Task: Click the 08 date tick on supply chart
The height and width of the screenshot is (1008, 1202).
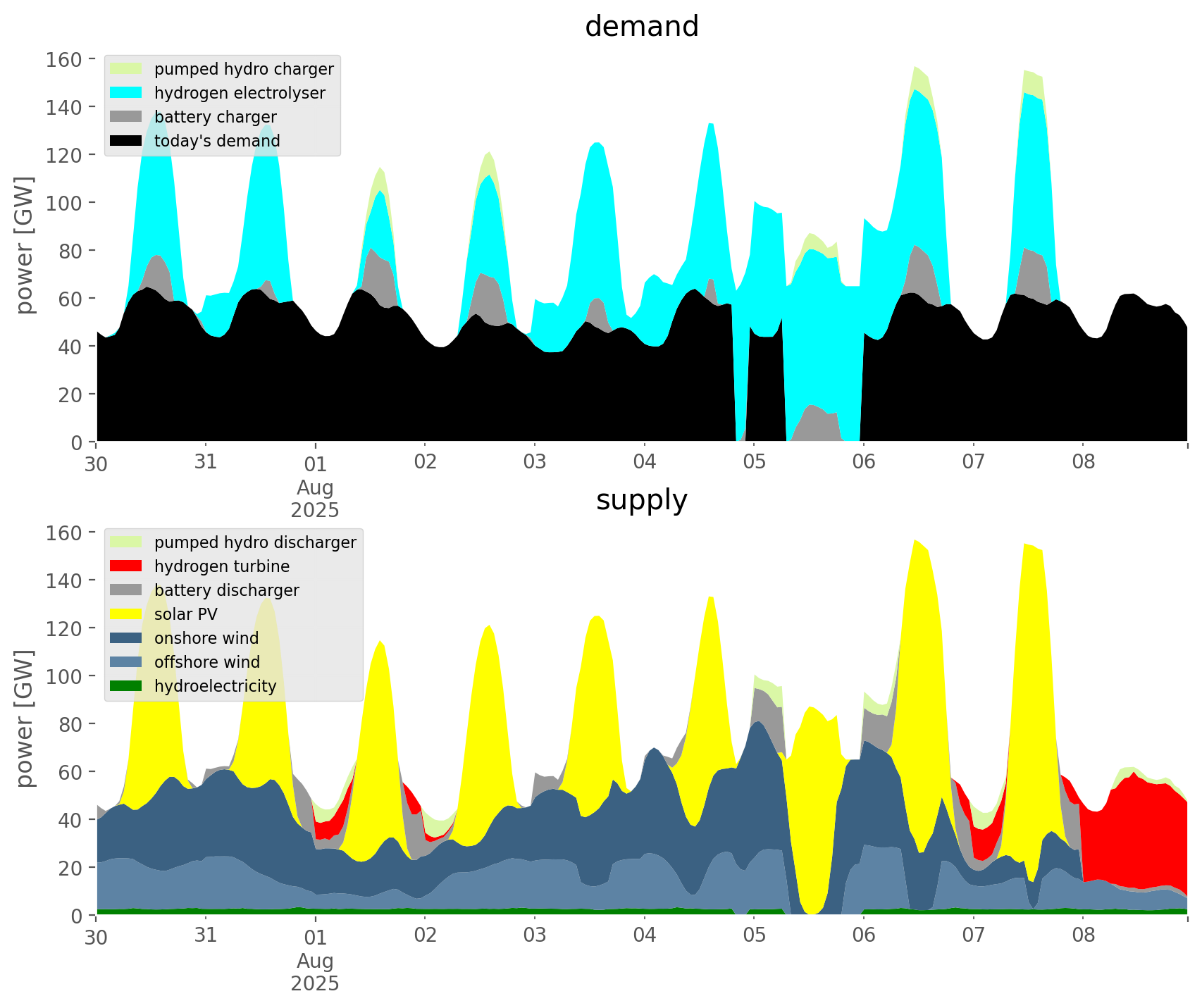Action: coord(1083,936)
